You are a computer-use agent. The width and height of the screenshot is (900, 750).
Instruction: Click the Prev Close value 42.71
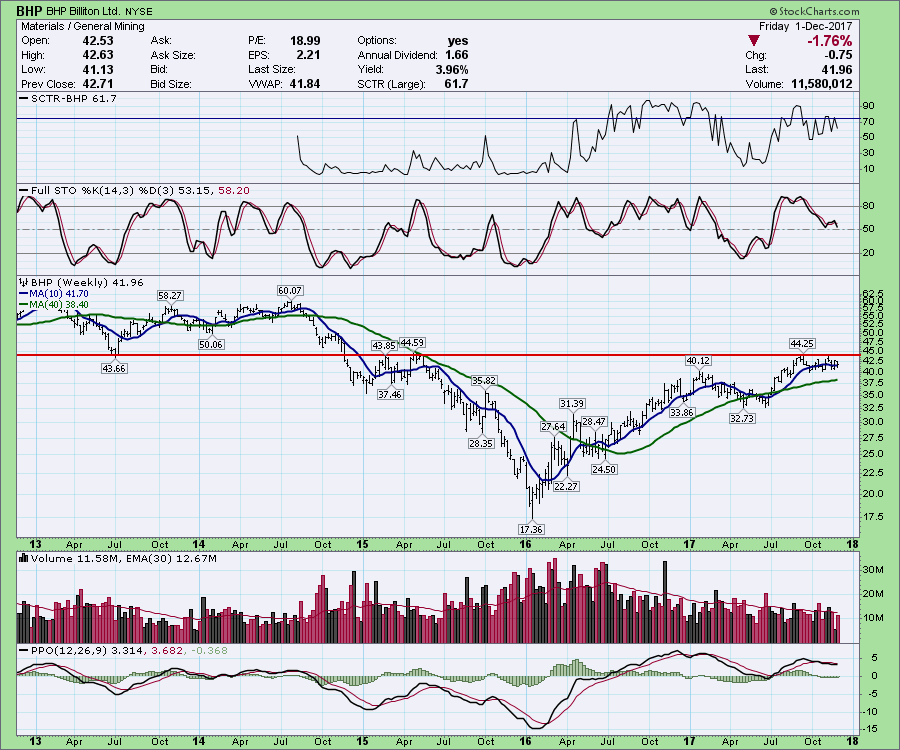point(98,84)
